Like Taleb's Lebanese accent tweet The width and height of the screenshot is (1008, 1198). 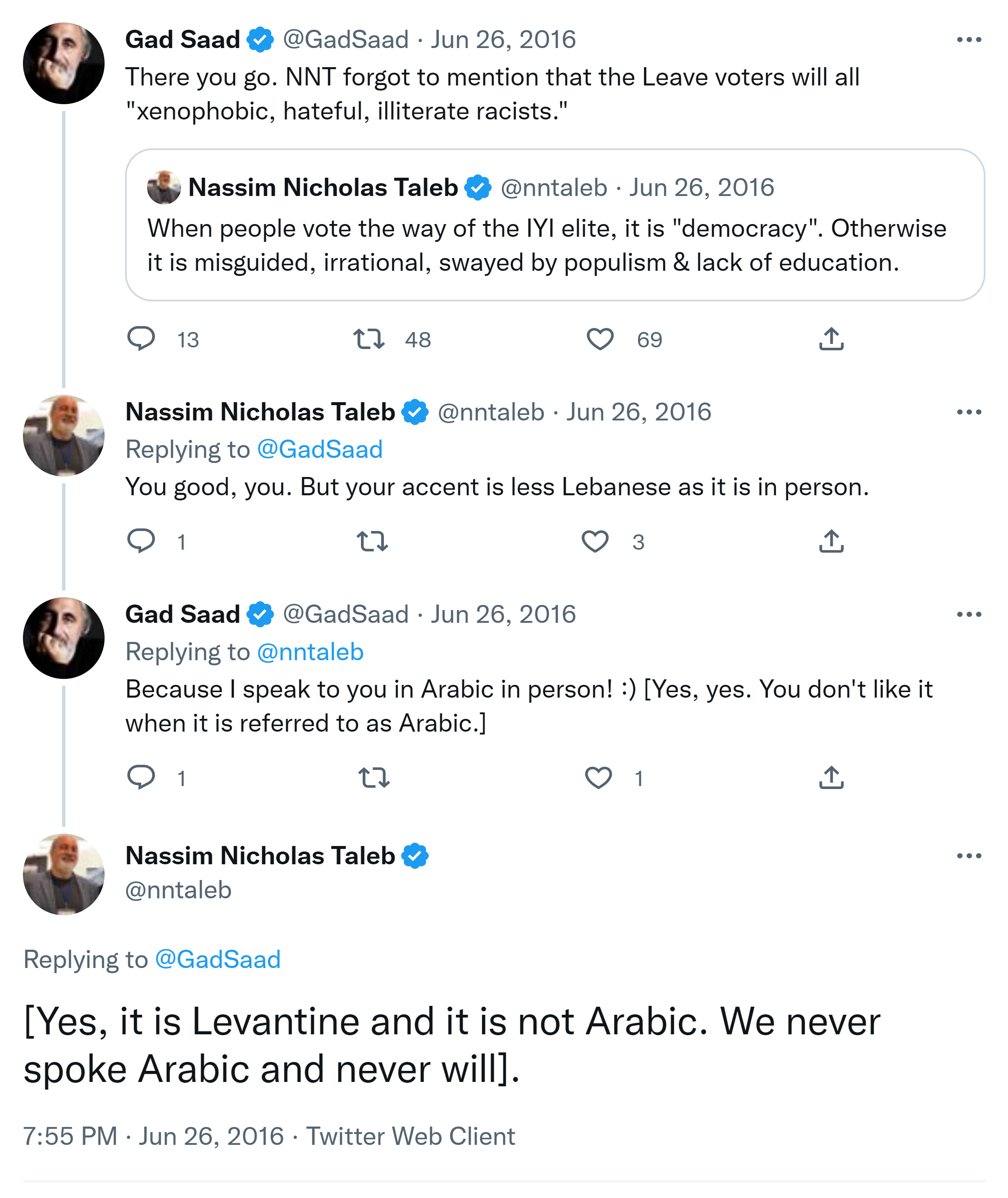595,541
